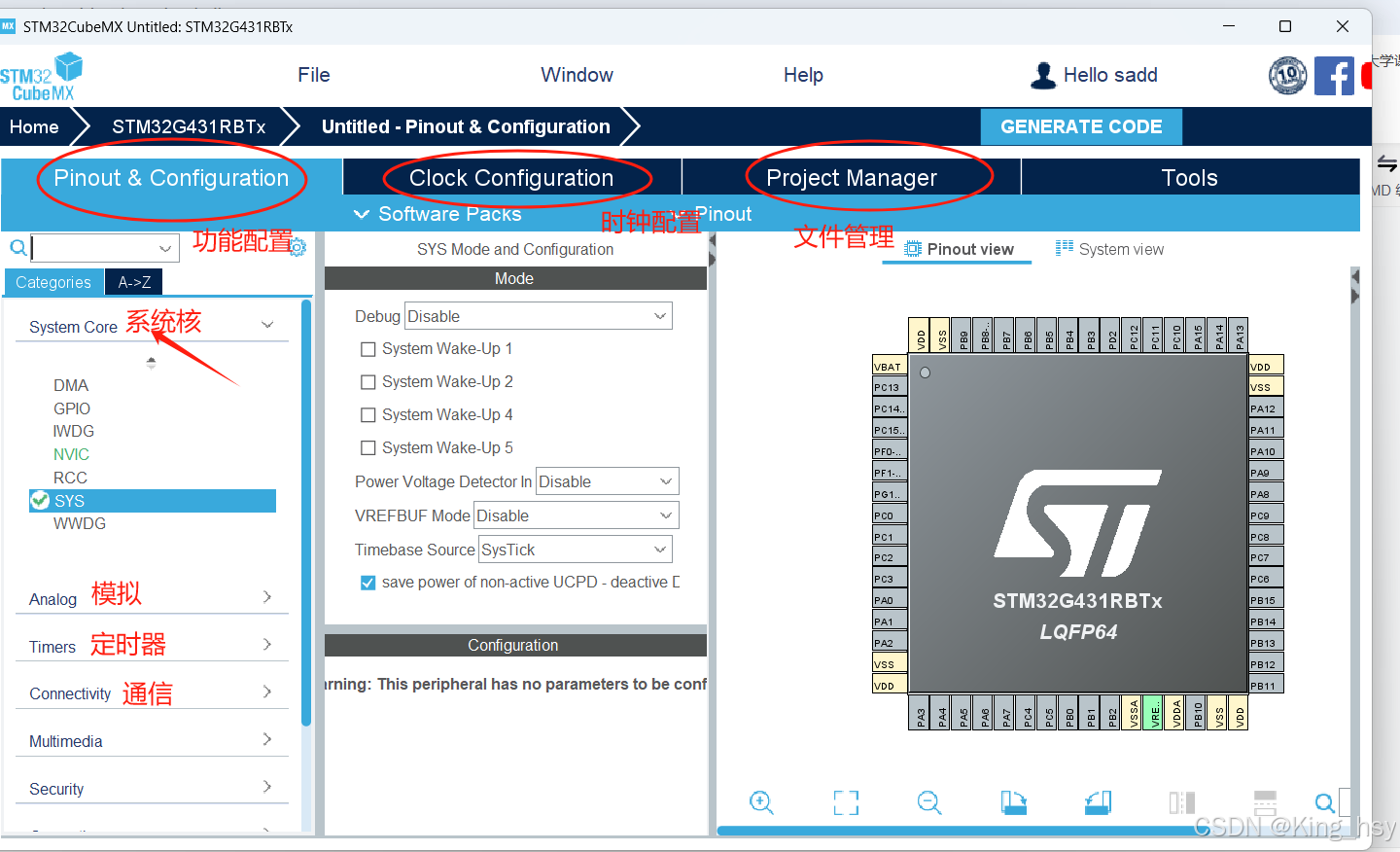Select GPIO in System Core list
This screenshot has height=852, width=1400.
pyautogui.click(x=72, y=408)
